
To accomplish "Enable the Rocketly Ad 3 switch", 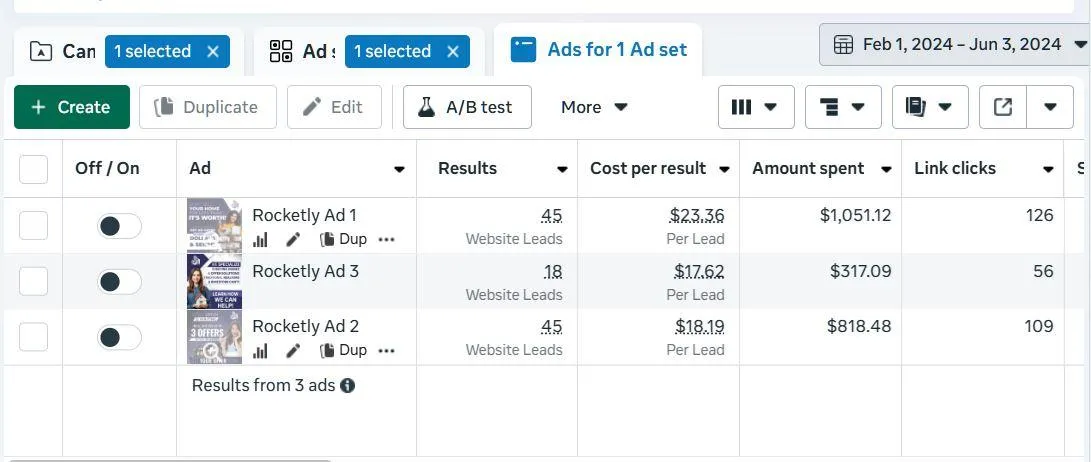I will [x=119, y=282].
